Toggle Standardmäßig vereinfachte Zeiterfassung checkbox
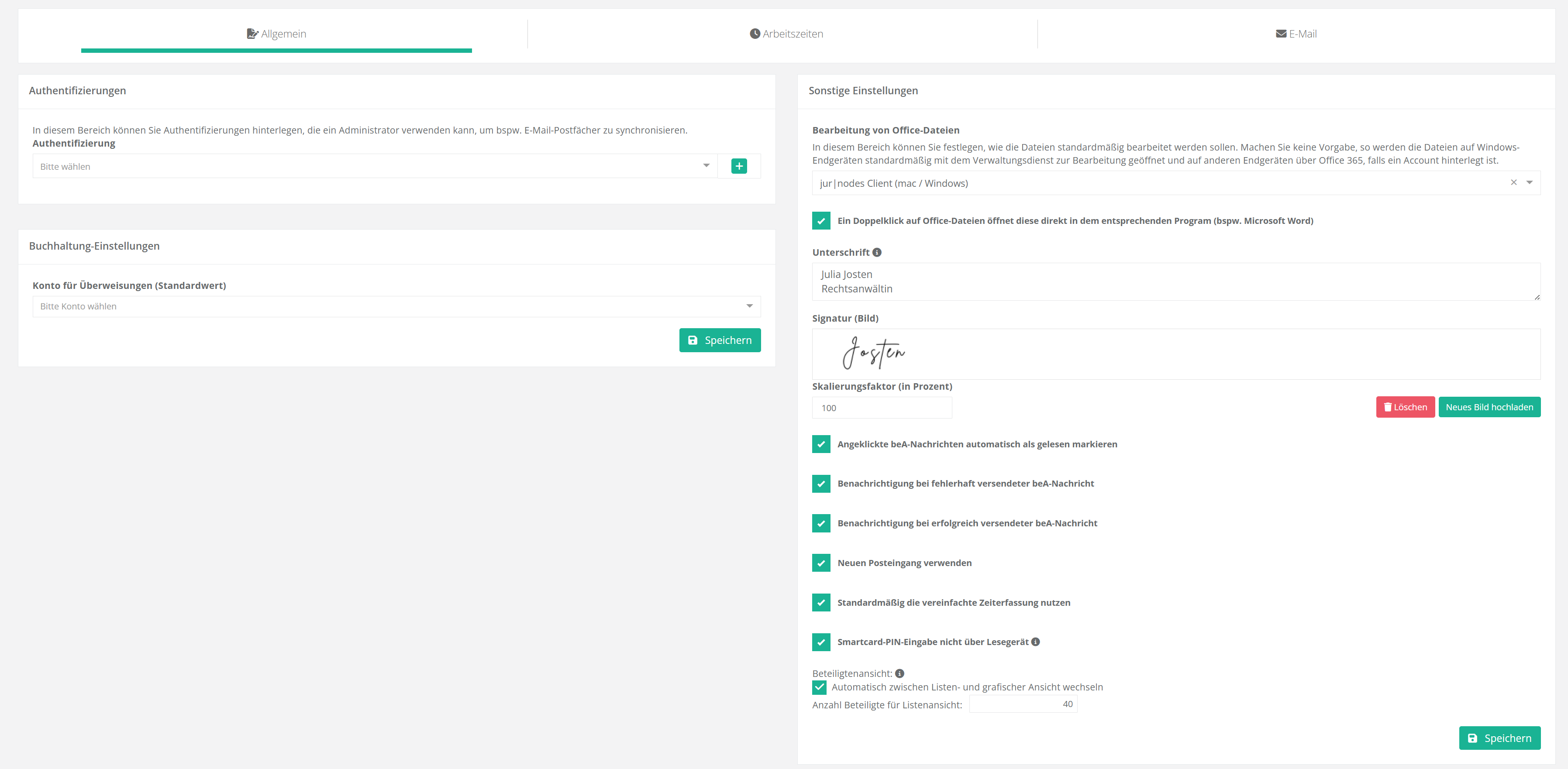This screenshot has width=1568, height=769. [x=821, y=602]
